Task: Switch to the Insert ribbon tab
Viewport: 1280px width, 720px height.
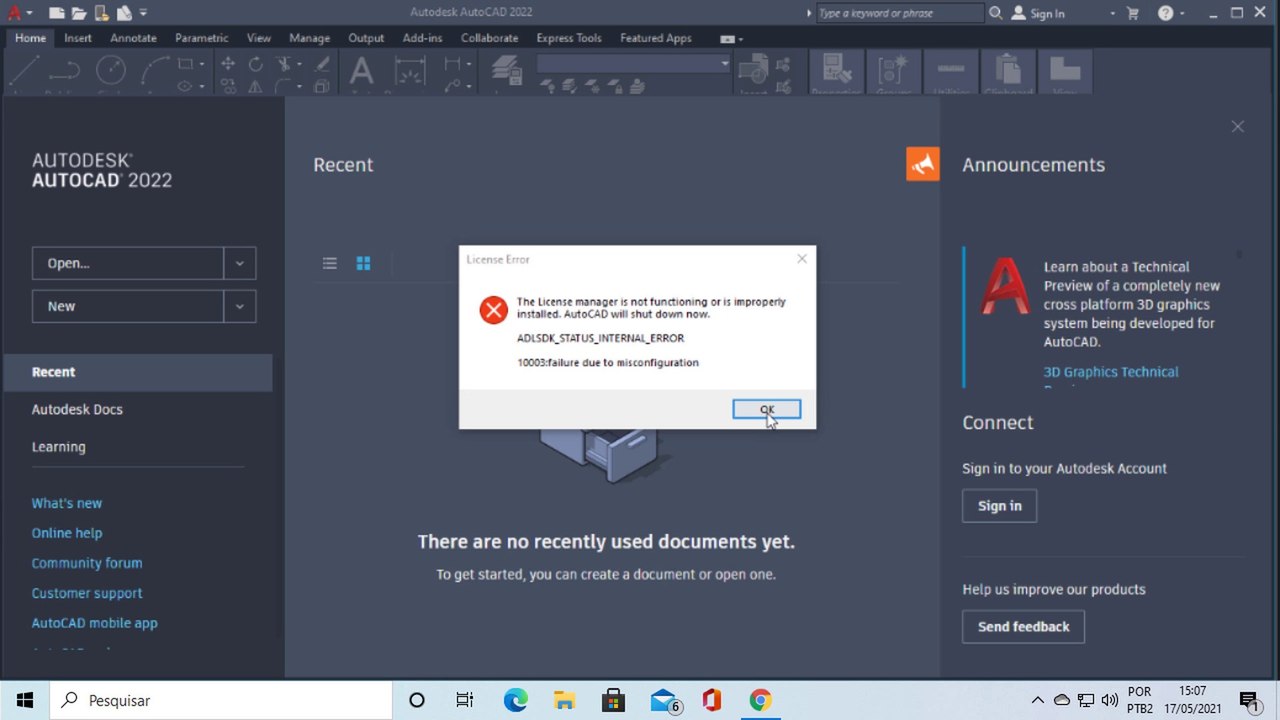Action: pos(78,38)
